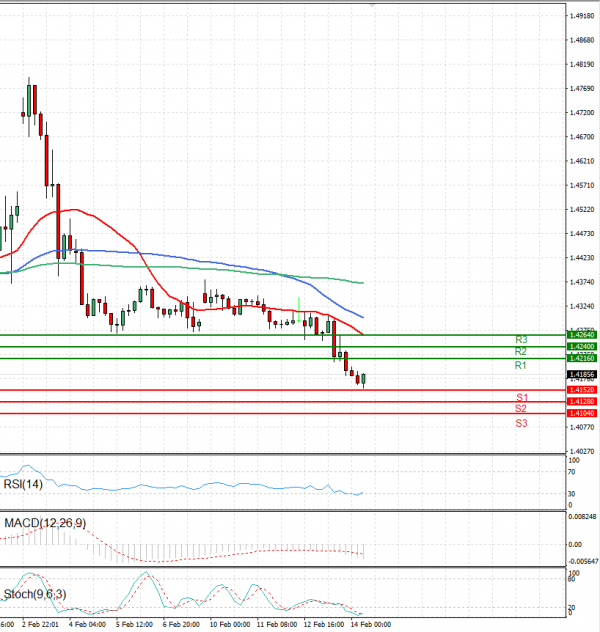Click the 1.40770 price axis value
600x632 pixels.
582,427
